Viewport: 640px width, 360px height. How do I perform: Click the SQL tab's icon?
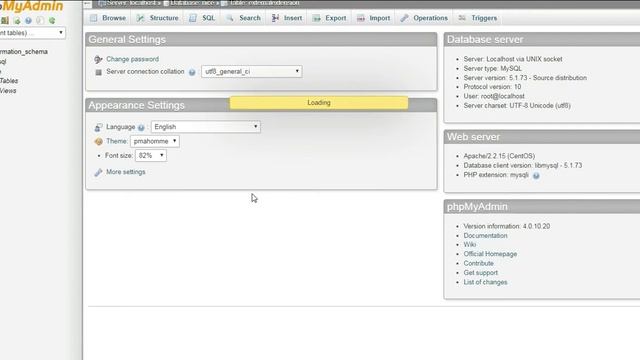193,18
